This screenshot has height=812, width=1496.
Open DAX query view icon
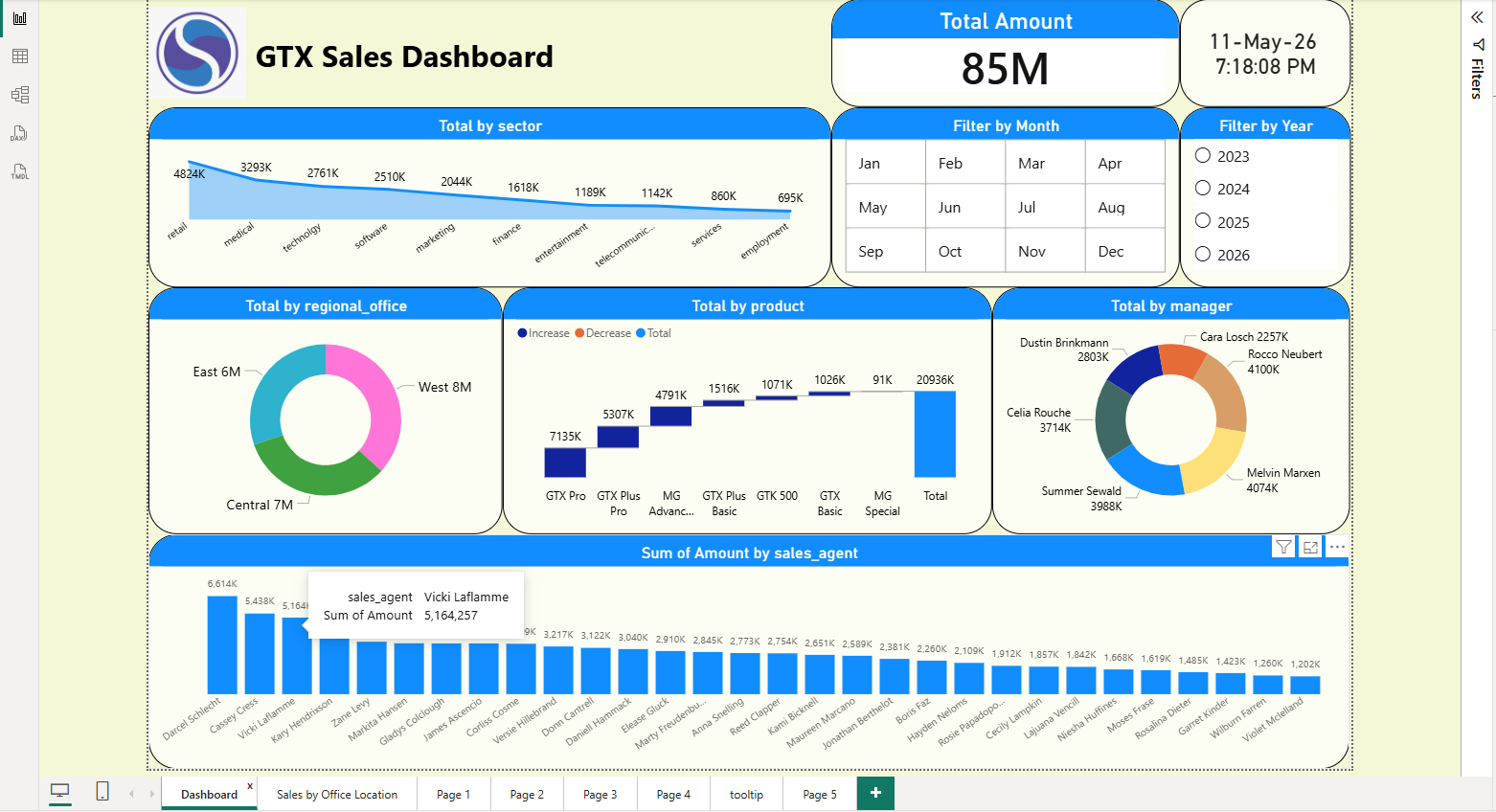click(19, 133)
